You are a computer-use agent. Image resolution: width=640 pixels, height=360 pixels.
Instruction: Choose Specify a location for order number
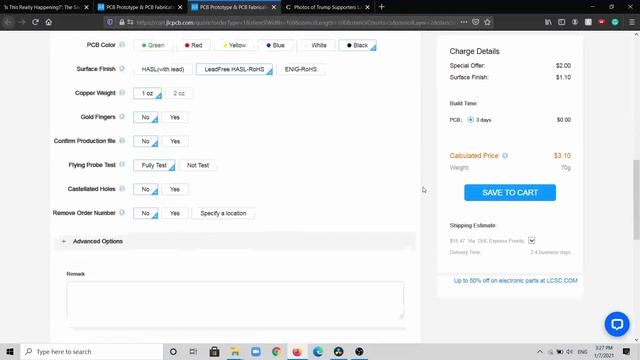(x=223, y=213)
